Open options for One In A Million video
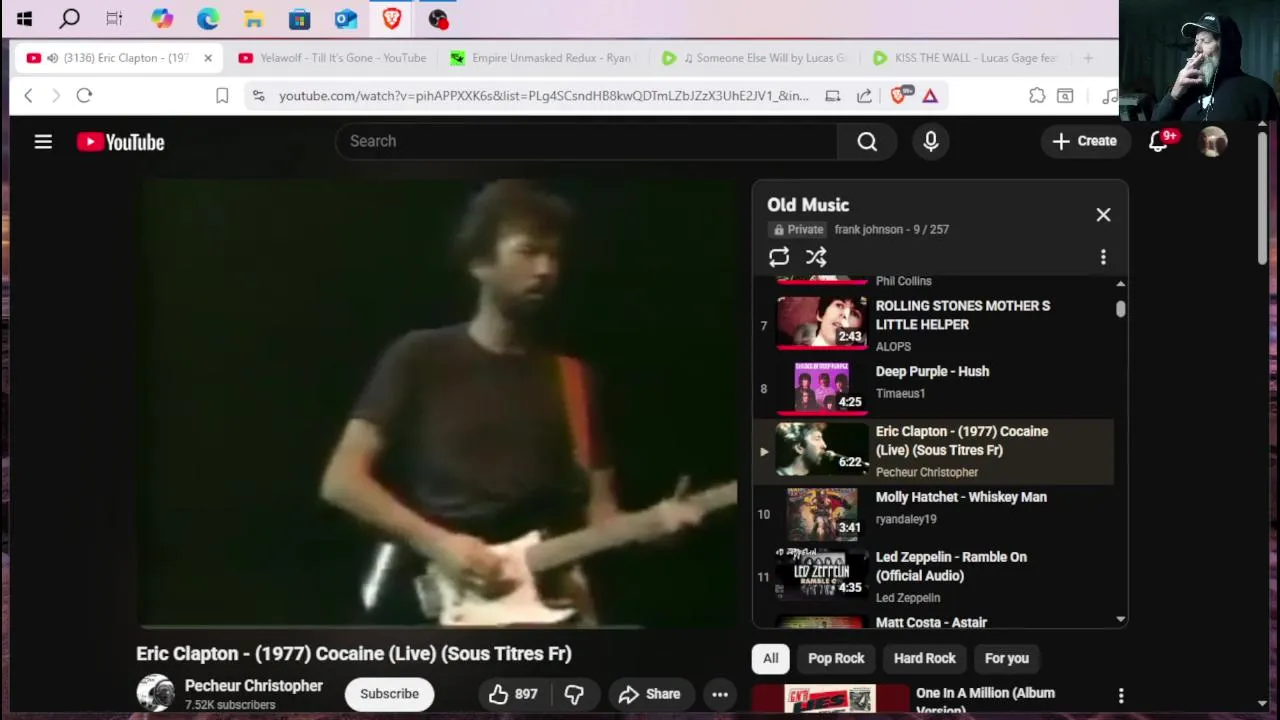1280x720 pixels. coord(1121,695)
